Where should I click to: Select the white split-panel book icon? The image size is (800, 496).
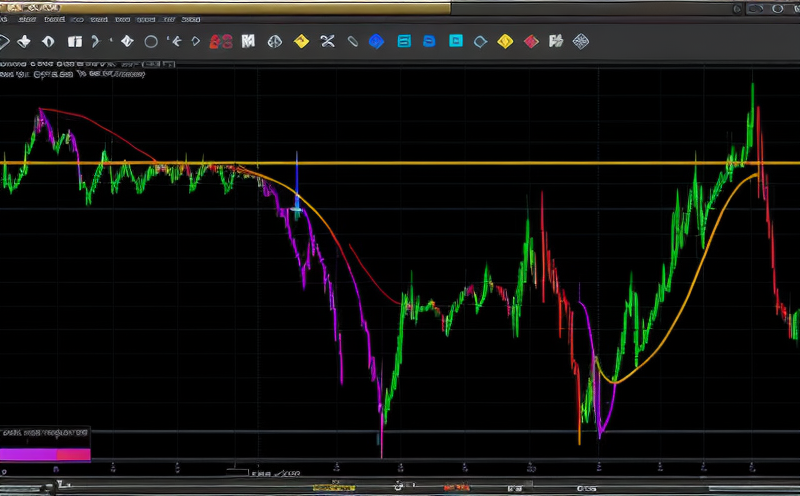[x=75, y=41]
